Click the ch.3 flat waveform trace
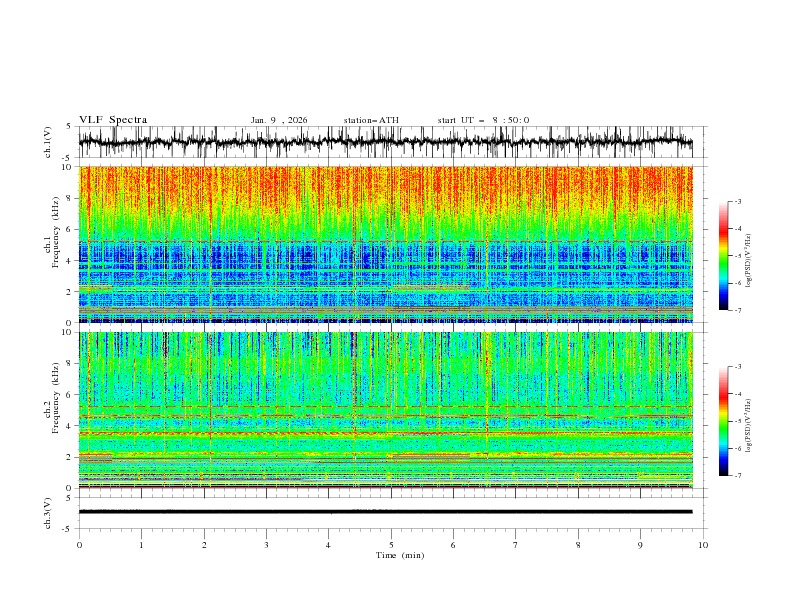The width and height of the screenshot is (792, 612). [385, 512]
